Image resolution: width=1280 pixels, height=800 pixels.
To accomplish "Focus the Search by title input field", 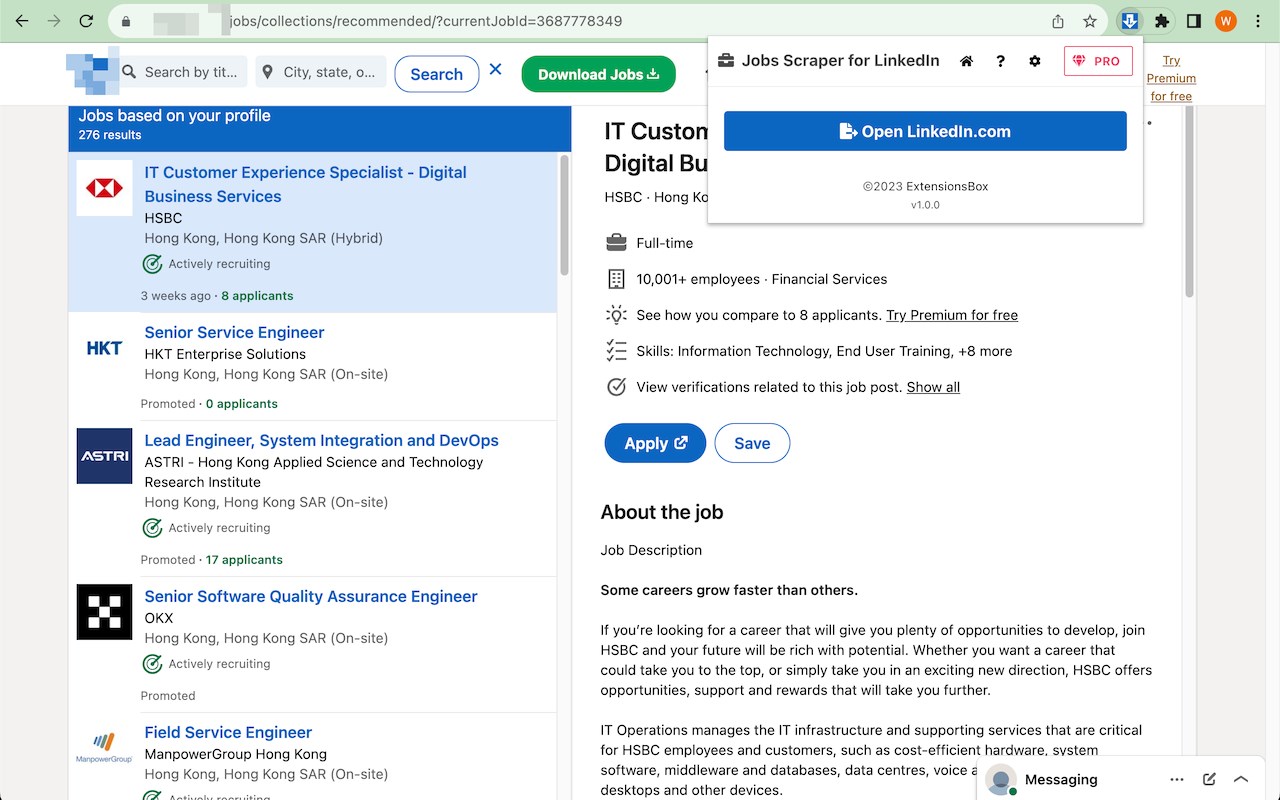I will pyautogui.click(x=190, y=72).
